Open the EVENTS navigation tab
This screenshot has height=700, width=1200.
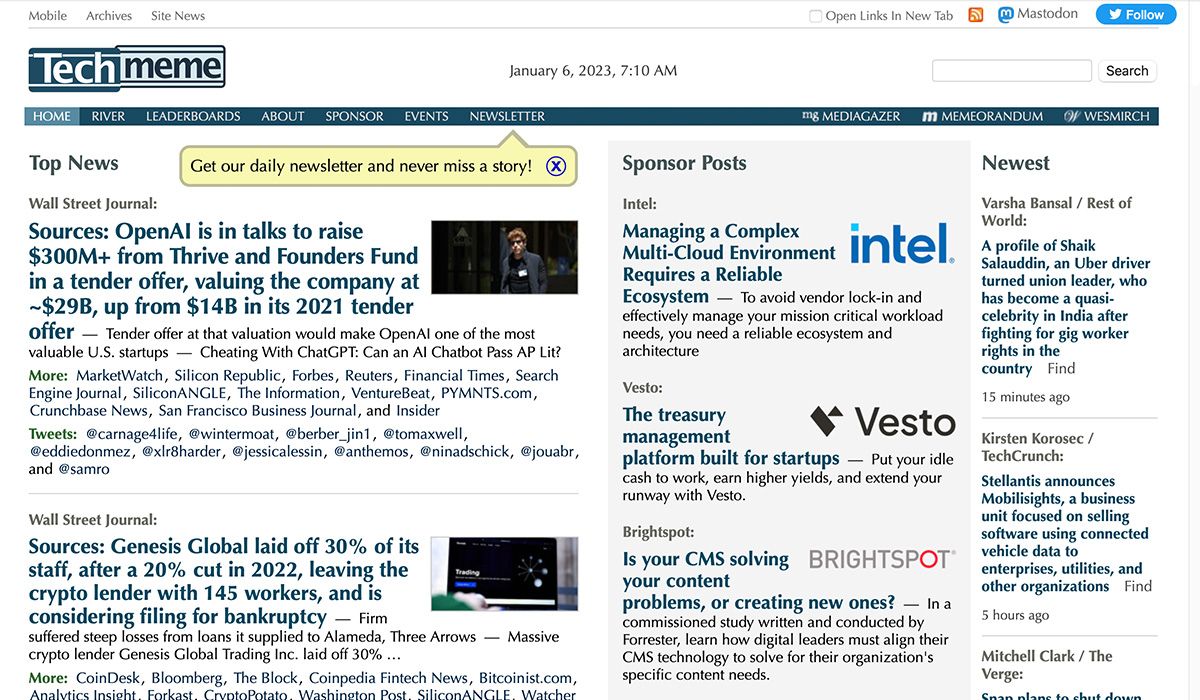(x=426, y=116)
